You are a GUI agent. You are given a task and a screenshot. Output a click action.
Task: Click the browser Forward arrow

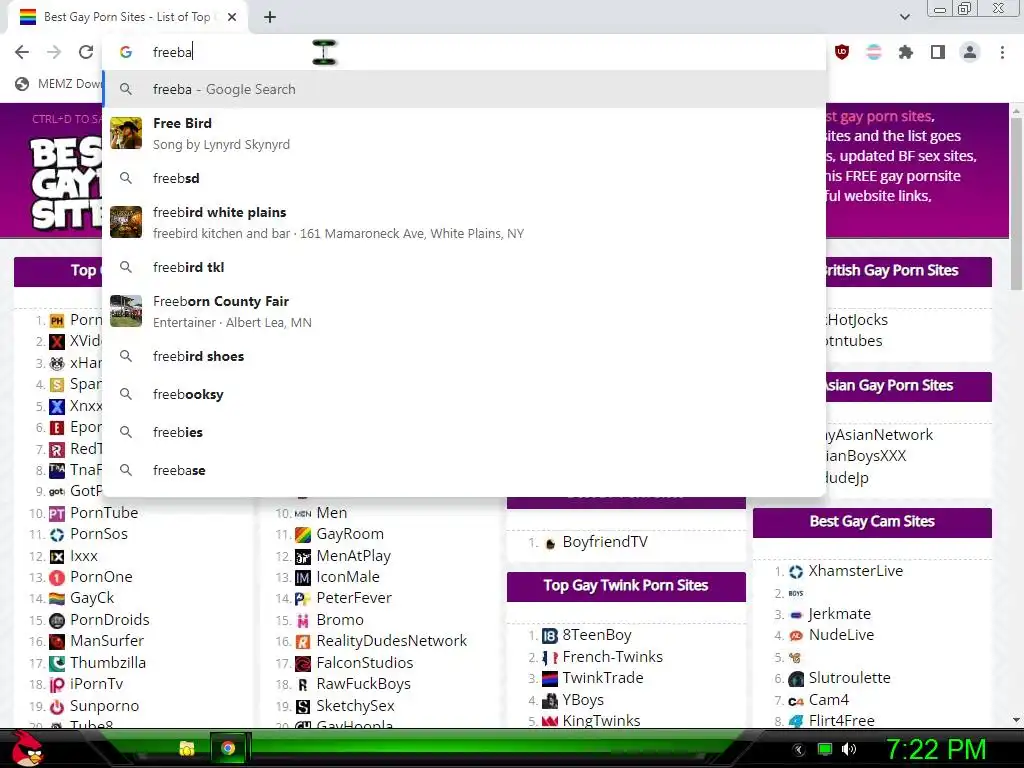54,52
